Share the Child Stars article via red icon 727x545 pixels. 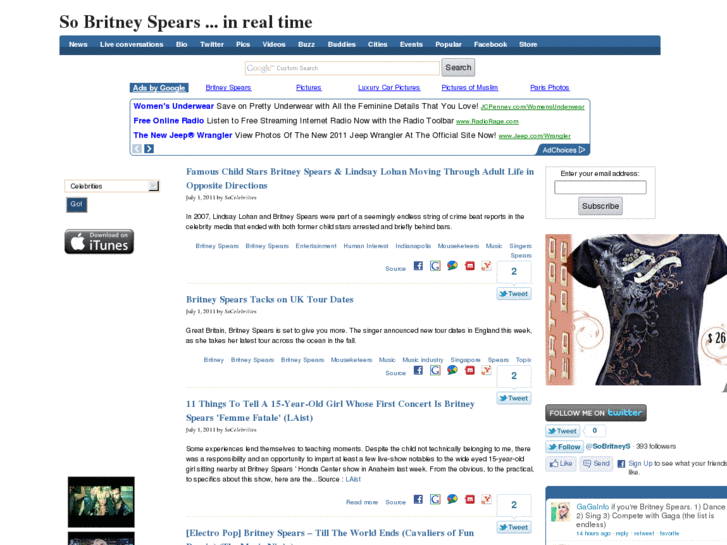[x=470, y=266]
